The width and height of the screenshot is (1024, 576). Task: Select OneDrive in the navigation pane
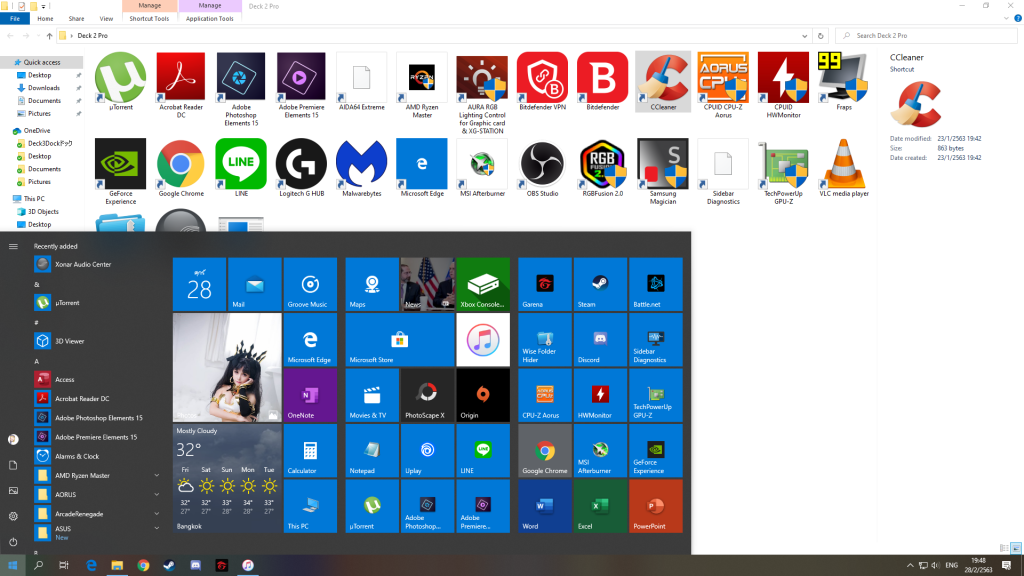tap(37, 131)
